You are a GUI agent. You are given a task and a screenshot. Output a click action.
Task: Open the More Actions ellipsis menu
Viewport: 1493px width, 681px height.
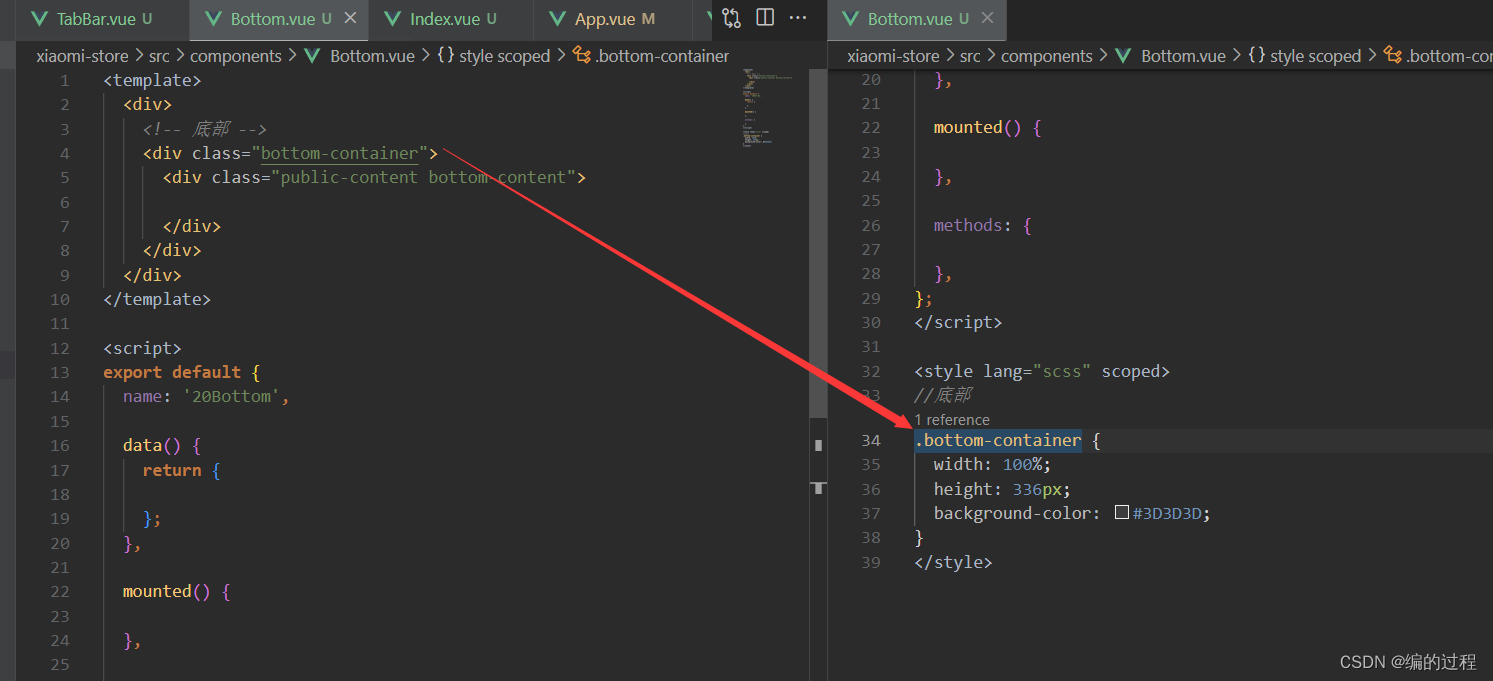pos(798,18)
